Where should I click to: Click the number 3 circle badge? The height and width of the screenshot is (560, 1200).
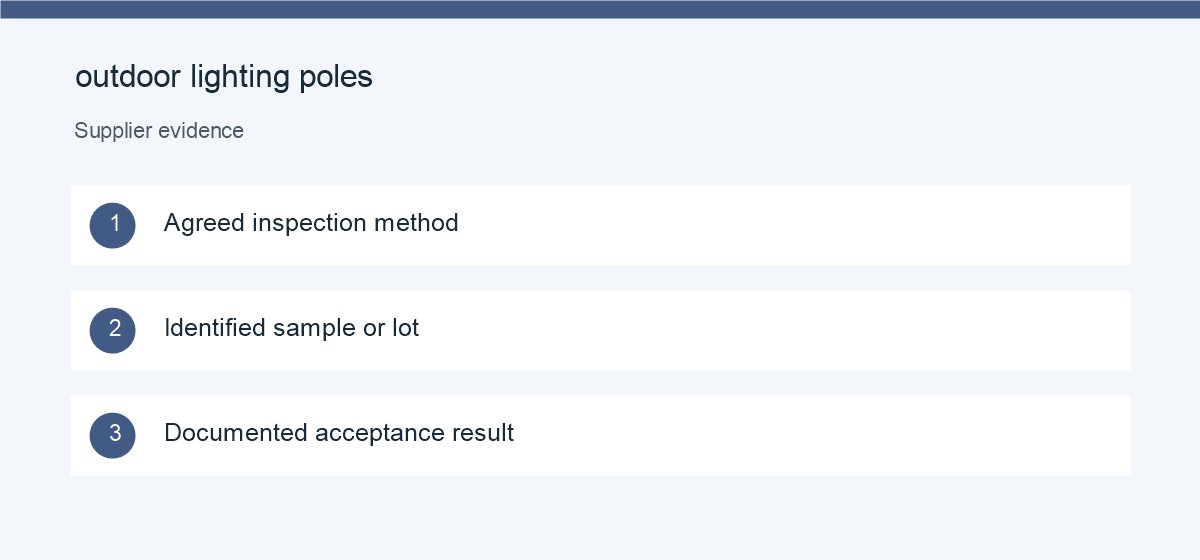(x=112, y=435)
